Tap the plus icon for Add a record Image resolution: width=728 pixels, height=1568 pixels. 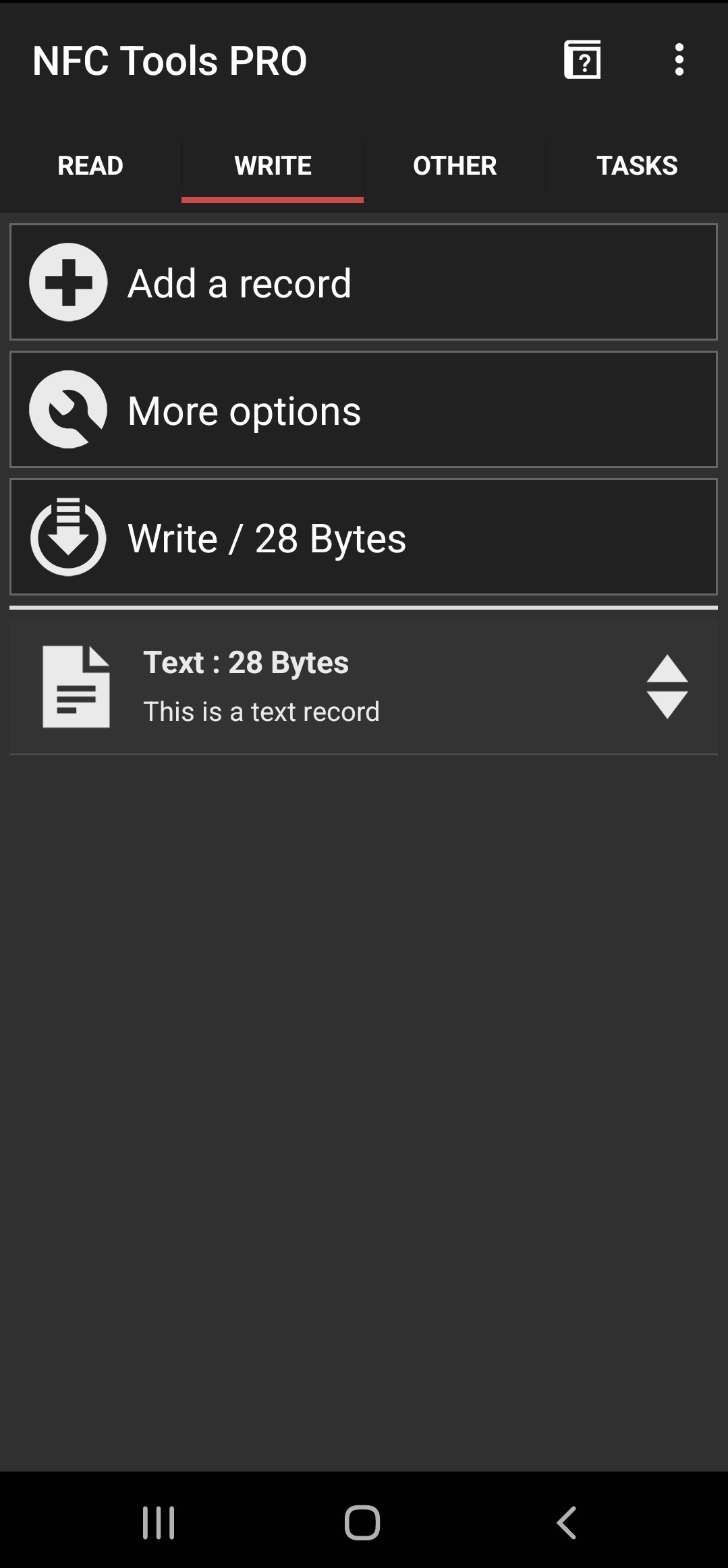(x=68, y=282)
